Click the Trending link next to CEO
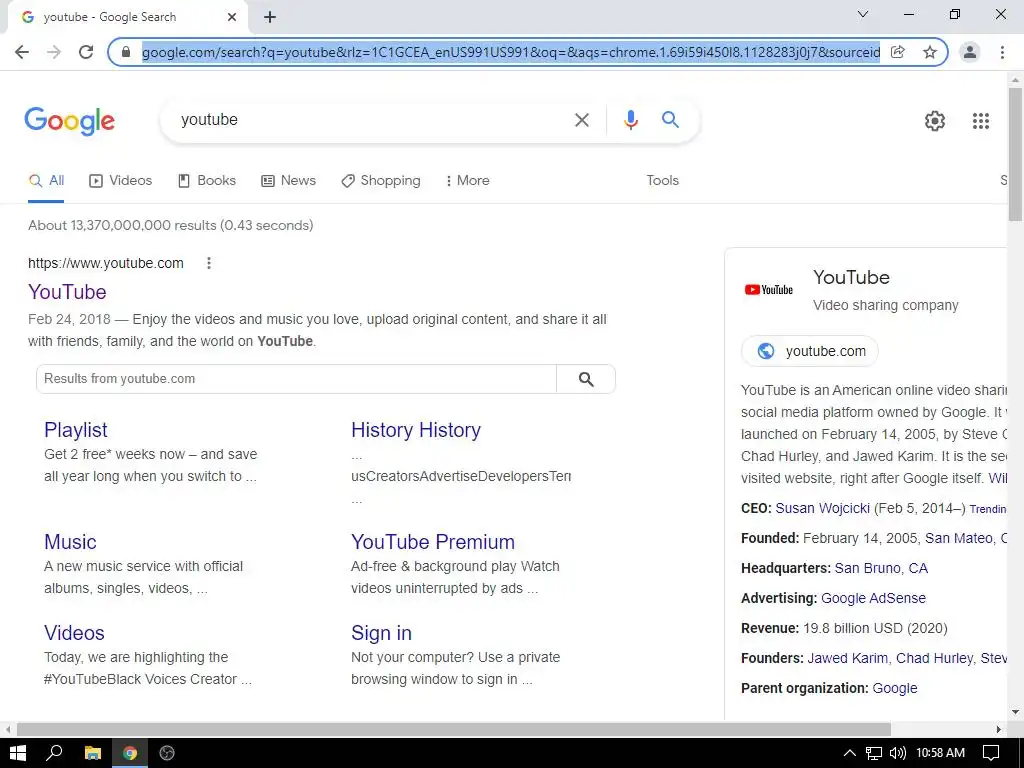1024x768 pixels. point(988,509)
